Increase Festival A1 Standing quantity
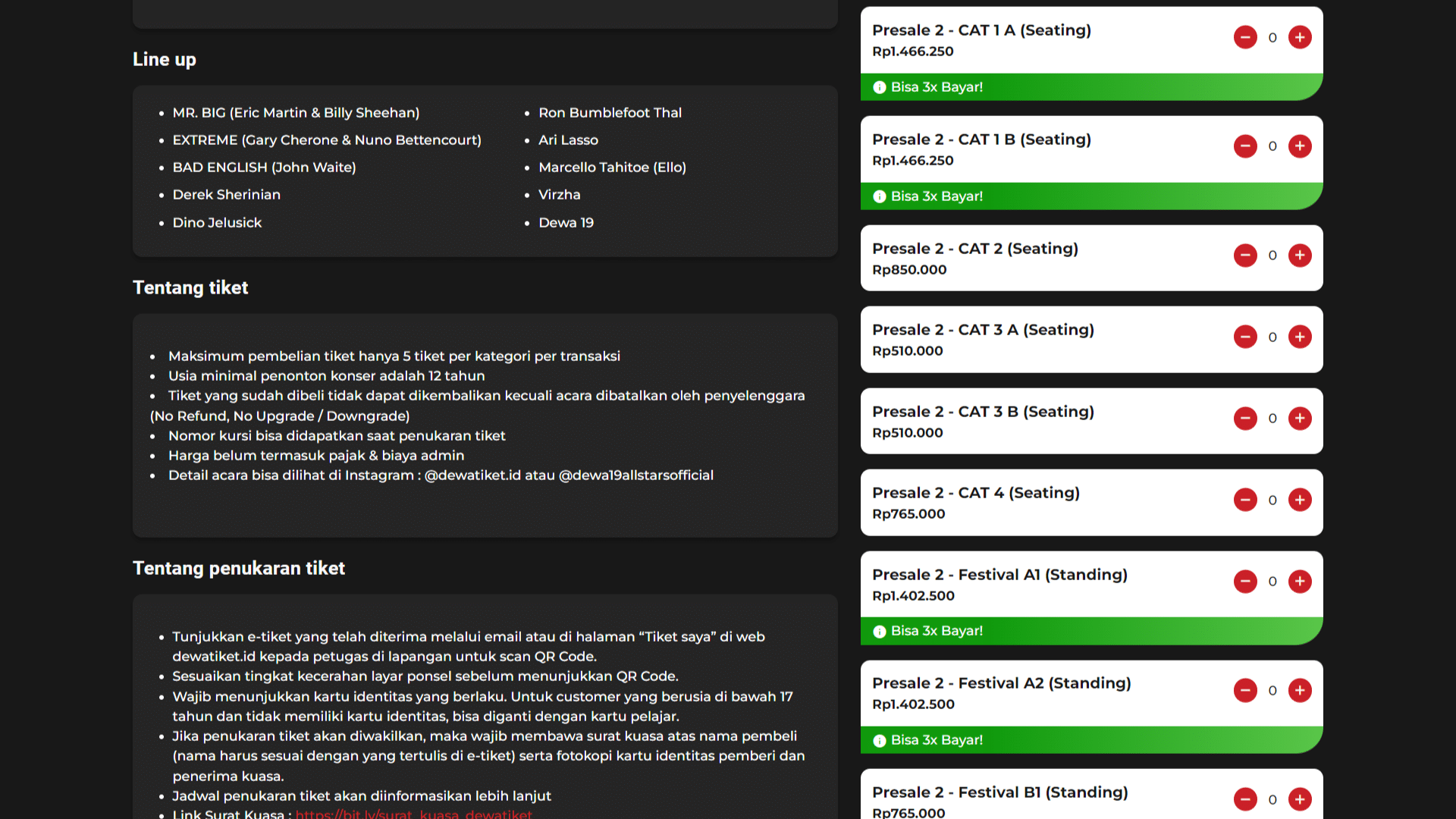Screen dimensions: 1456x819 click(1300, 582)
